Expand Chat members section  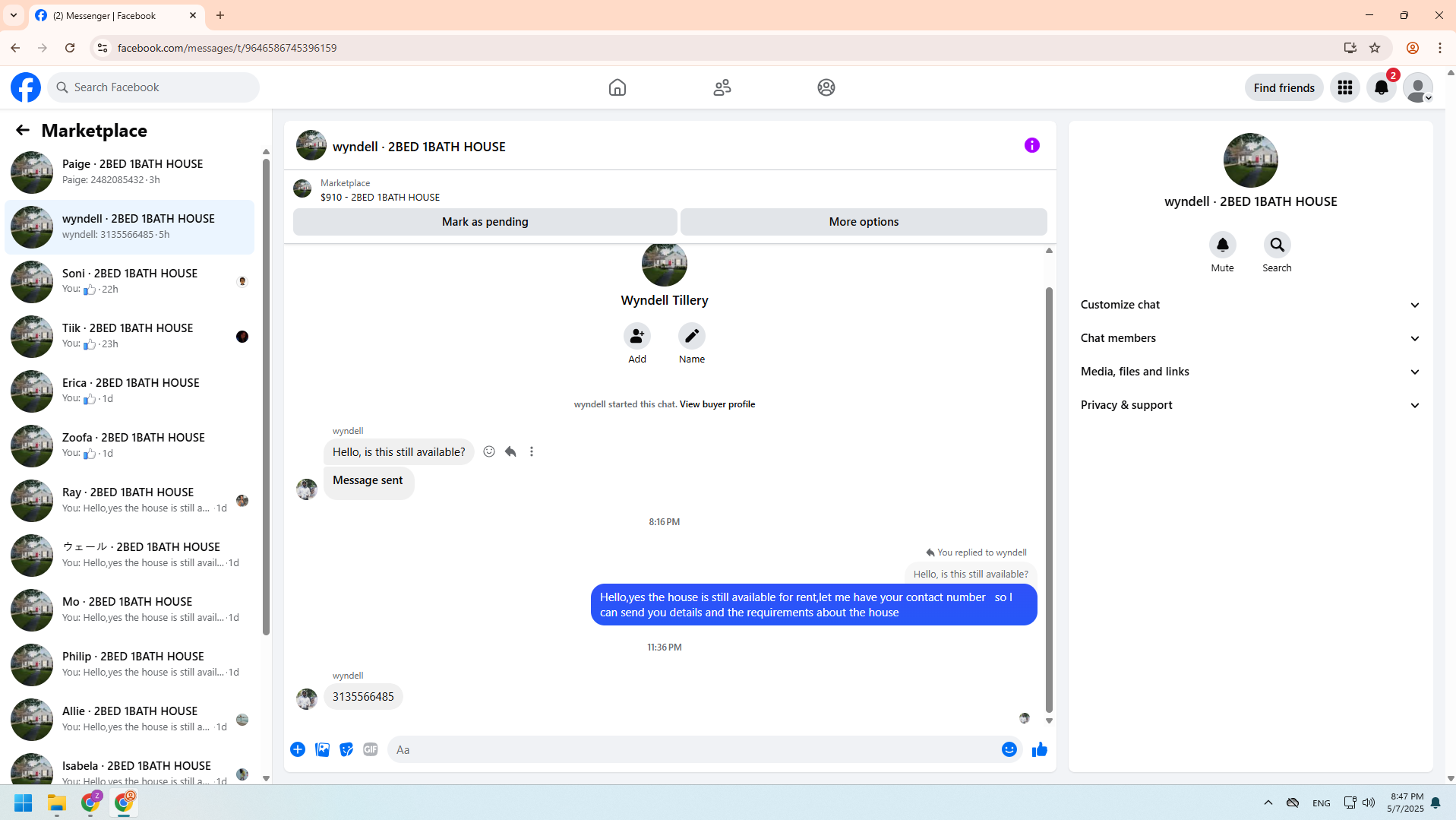tap(1250, 338)
